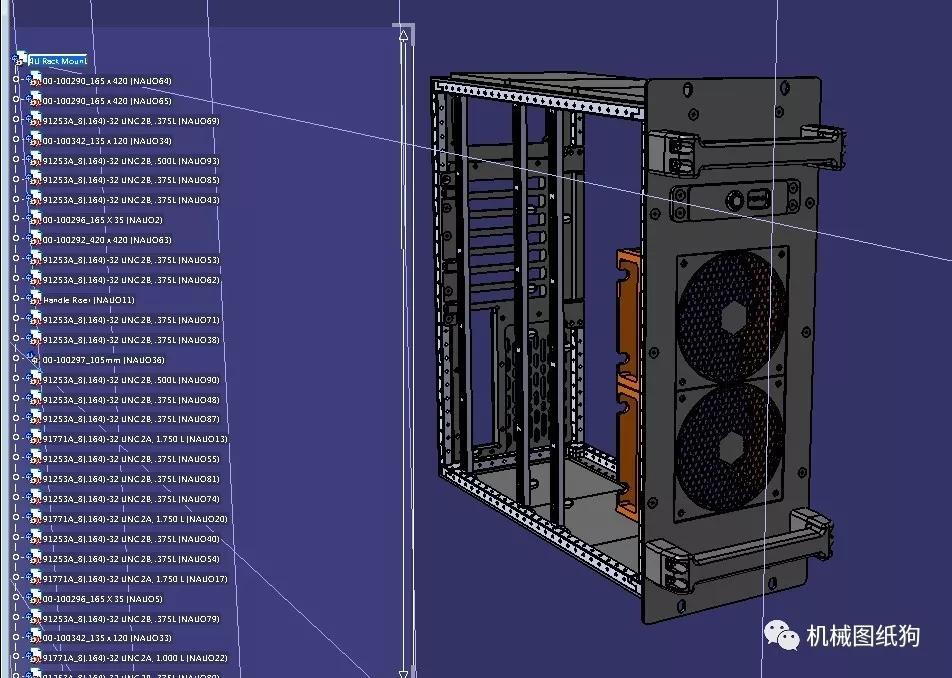Expand the 00-100342_135 x 120 (NAUO33) node

click(17, 639)
